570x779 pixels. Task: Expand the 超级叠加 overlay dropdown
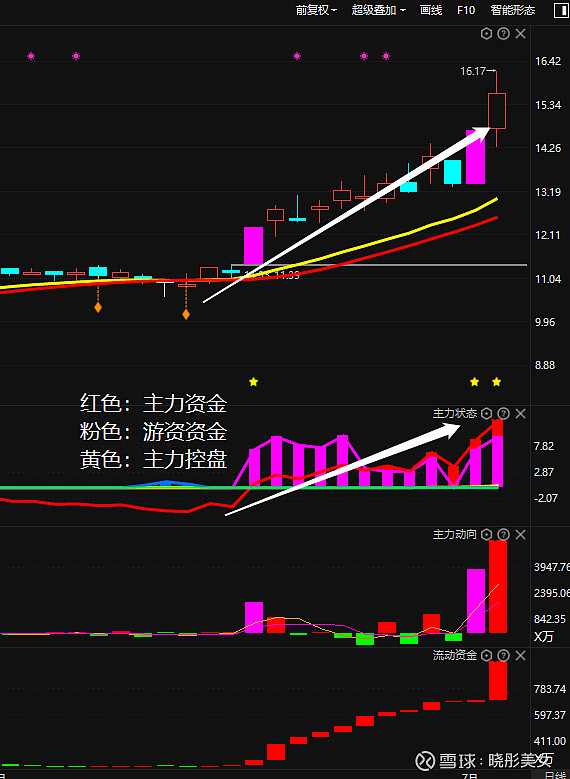[379, 10]
